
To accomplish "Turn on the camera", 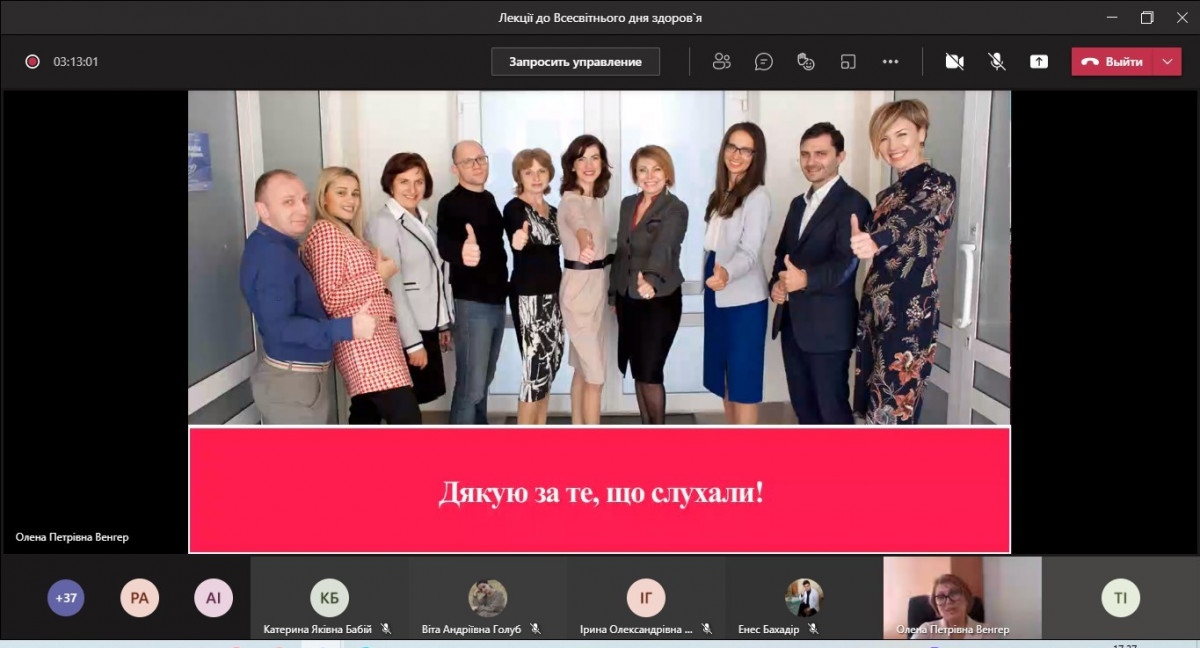I will (x=954, y=62).
